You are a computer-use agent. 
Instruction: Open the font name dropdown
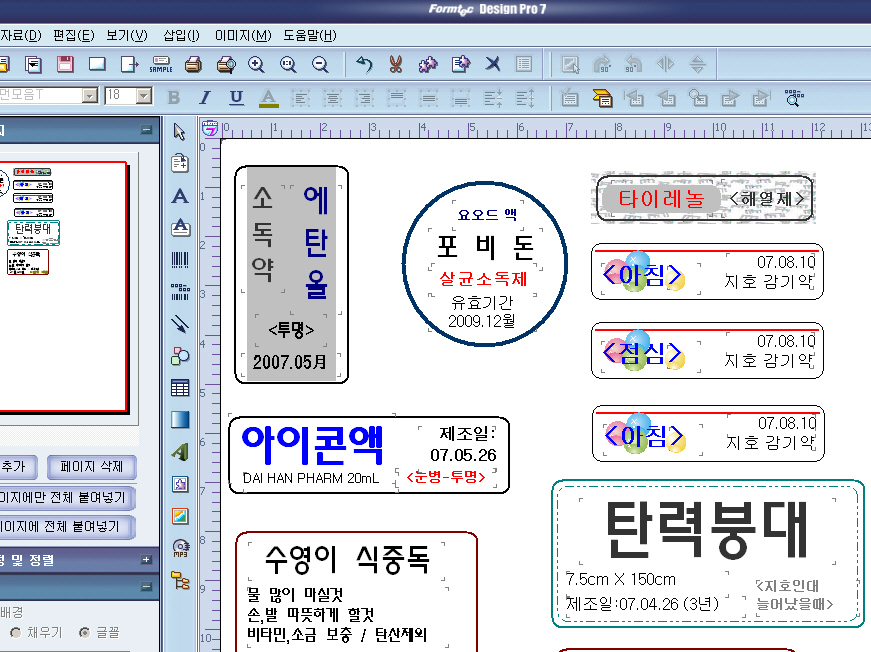89,96
